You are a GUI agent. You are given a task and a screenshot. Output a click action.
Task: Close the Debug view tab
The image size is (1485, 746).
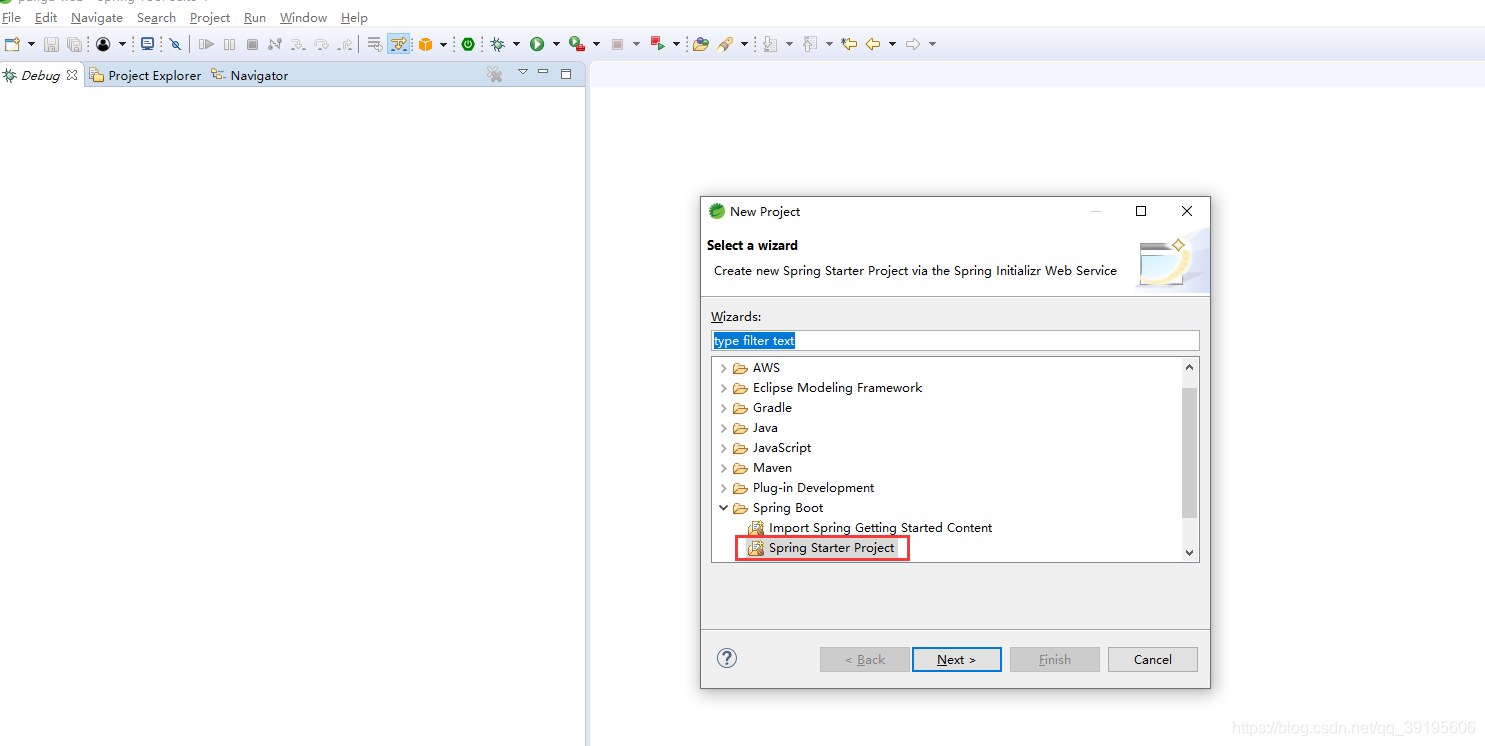click(72, 74)
